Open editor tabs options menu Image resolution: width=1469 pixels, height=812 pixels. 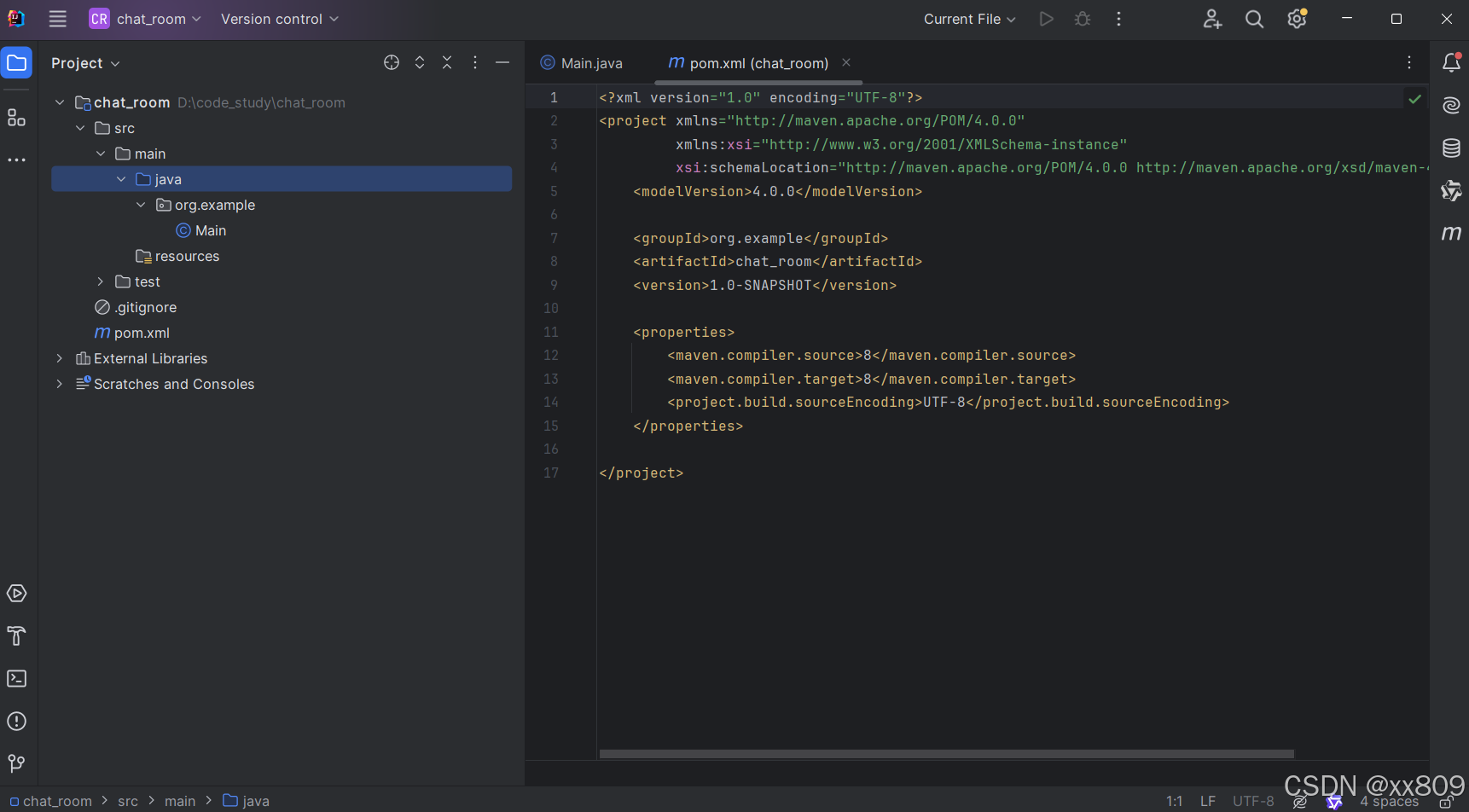click(1409, 62)
